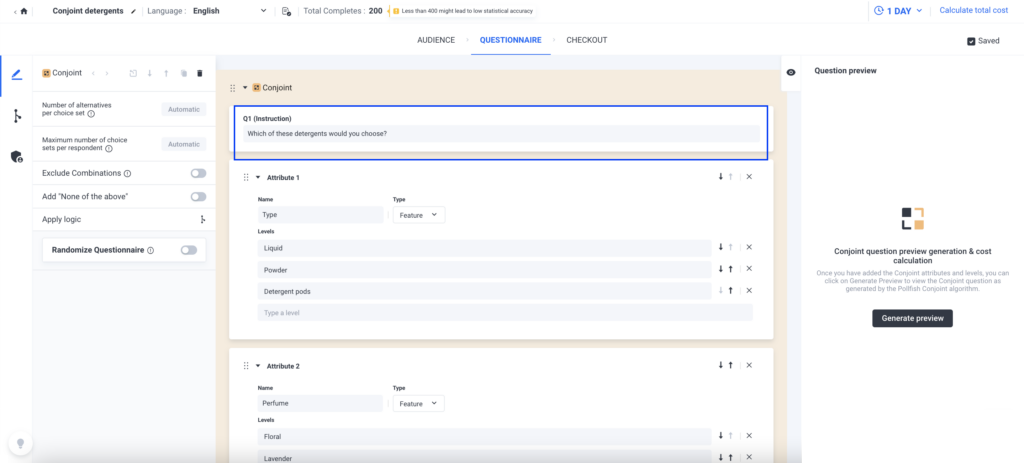Image resolution: width=1024 pixels, height=463 pixels.
Task: Collapse the Conjoint block
Action: point(245,88)
